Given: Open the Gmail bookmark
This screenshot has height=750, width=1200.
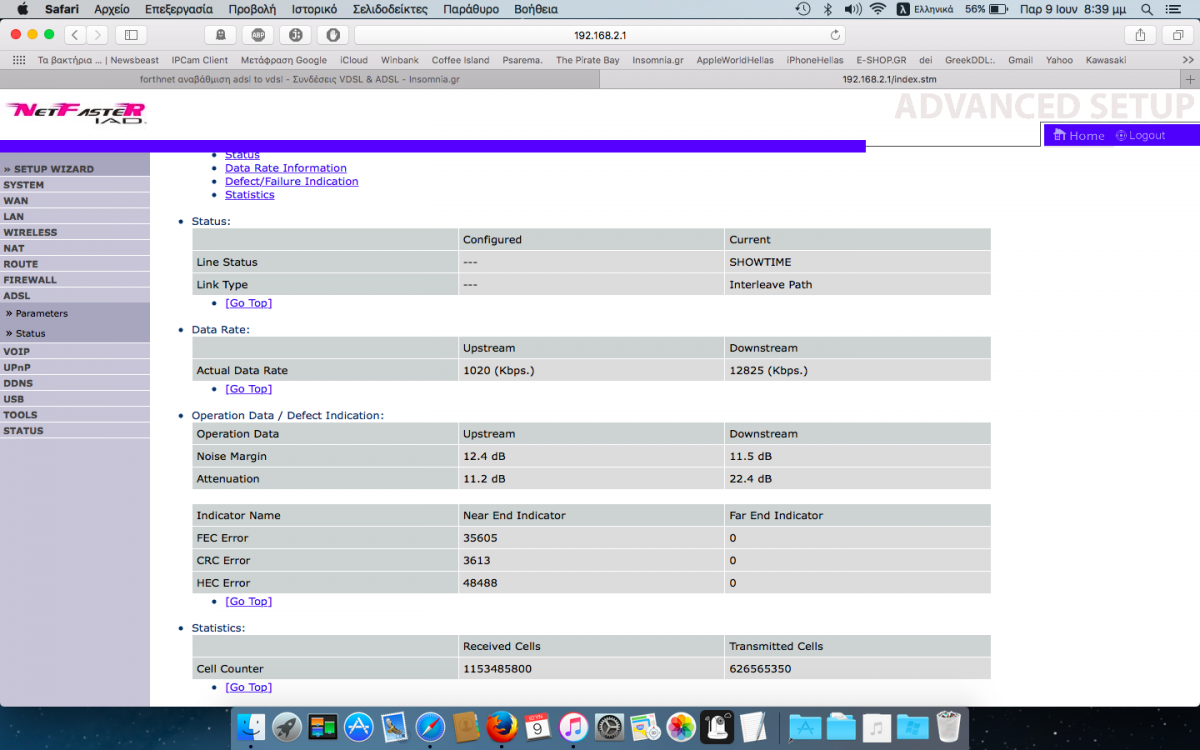Looking at the screenshot, I should pos(1020,60).
